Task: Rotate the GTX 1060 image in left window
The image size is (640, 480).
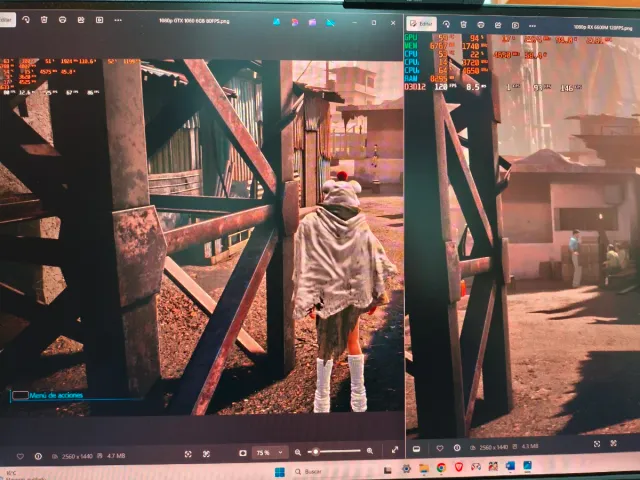Action: coord(26,20)
